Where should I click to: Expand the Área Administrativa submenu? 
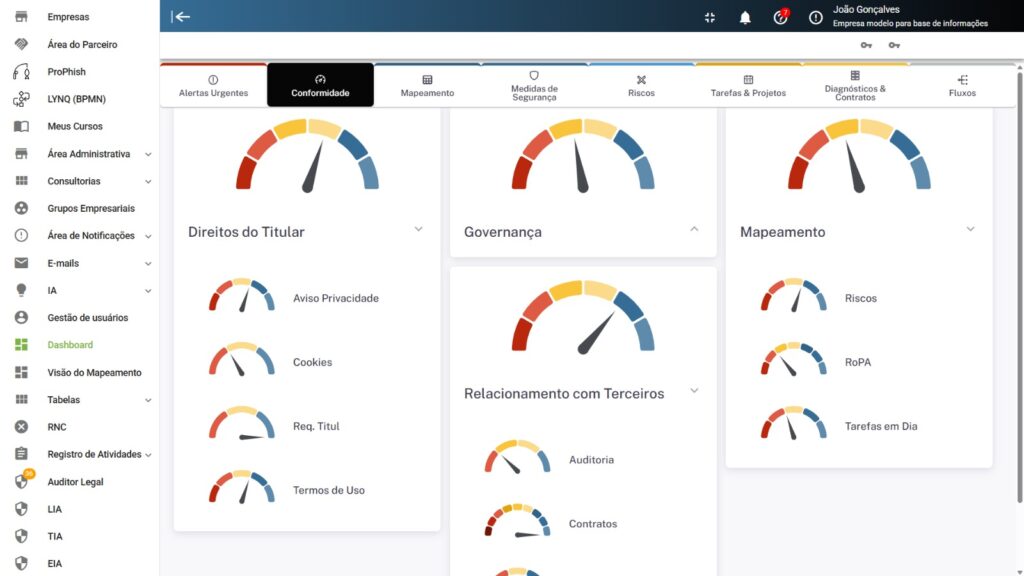148,154
